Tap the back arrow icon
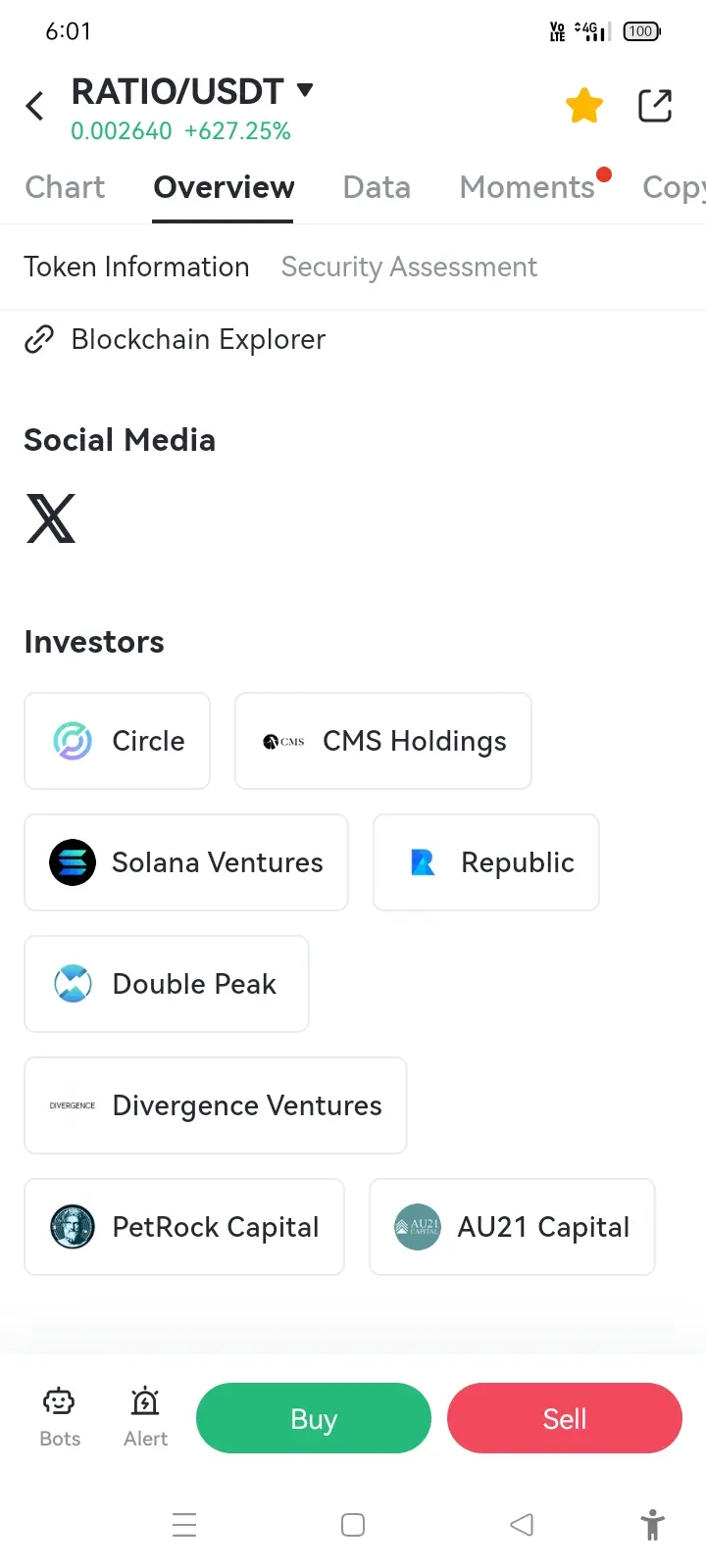The image size is (706, 1568). [x=35, y=106]
